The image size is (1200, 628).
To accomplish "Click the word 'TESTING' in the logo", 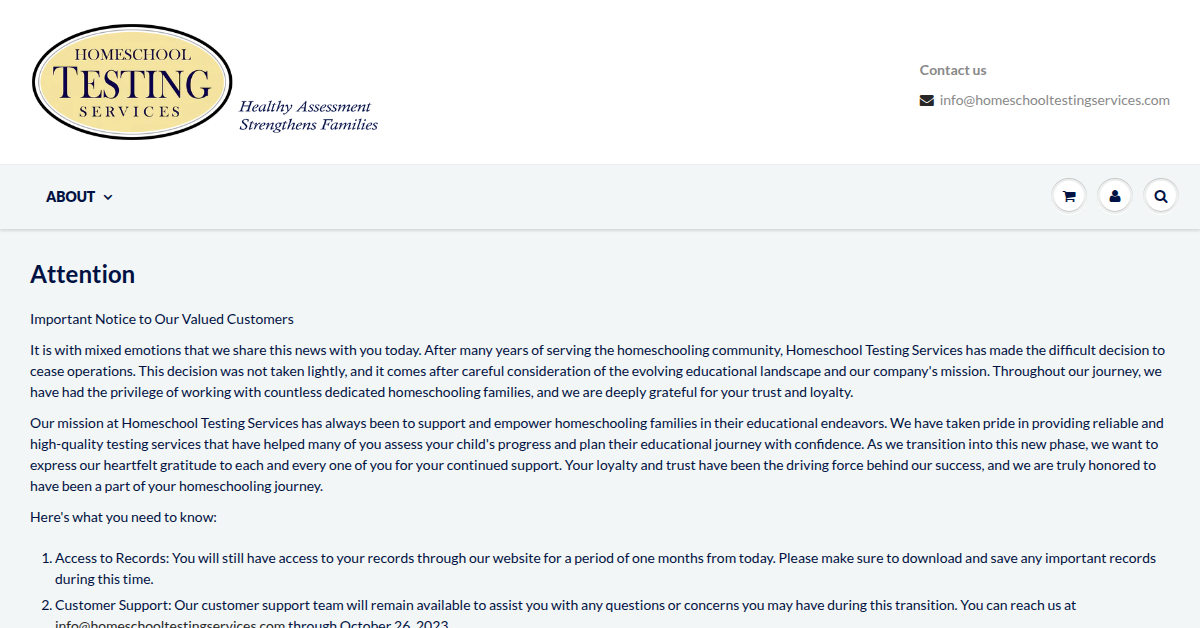I will coord(132,82).
